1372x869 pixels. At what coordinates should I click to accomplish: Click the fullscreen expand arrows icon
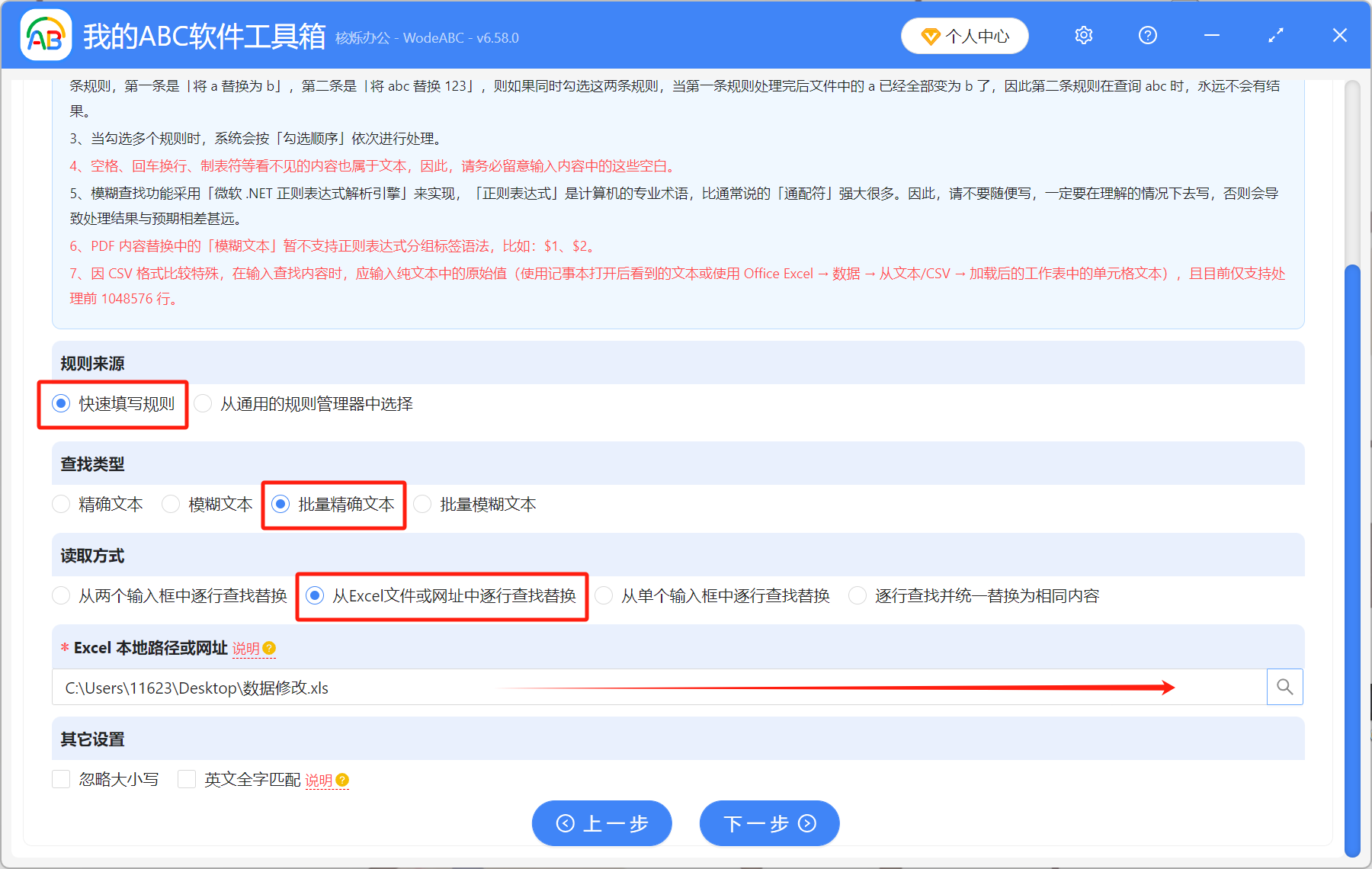coord(1275,36)
